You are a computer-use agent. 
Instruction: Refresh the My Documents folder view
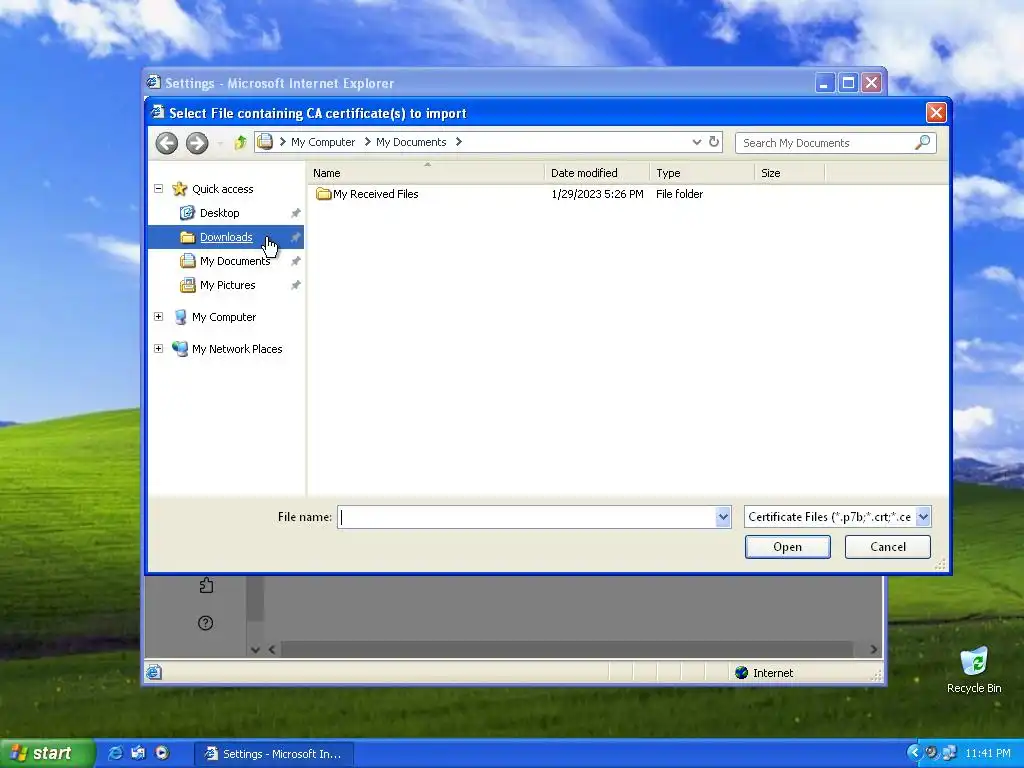coord(714,142)
